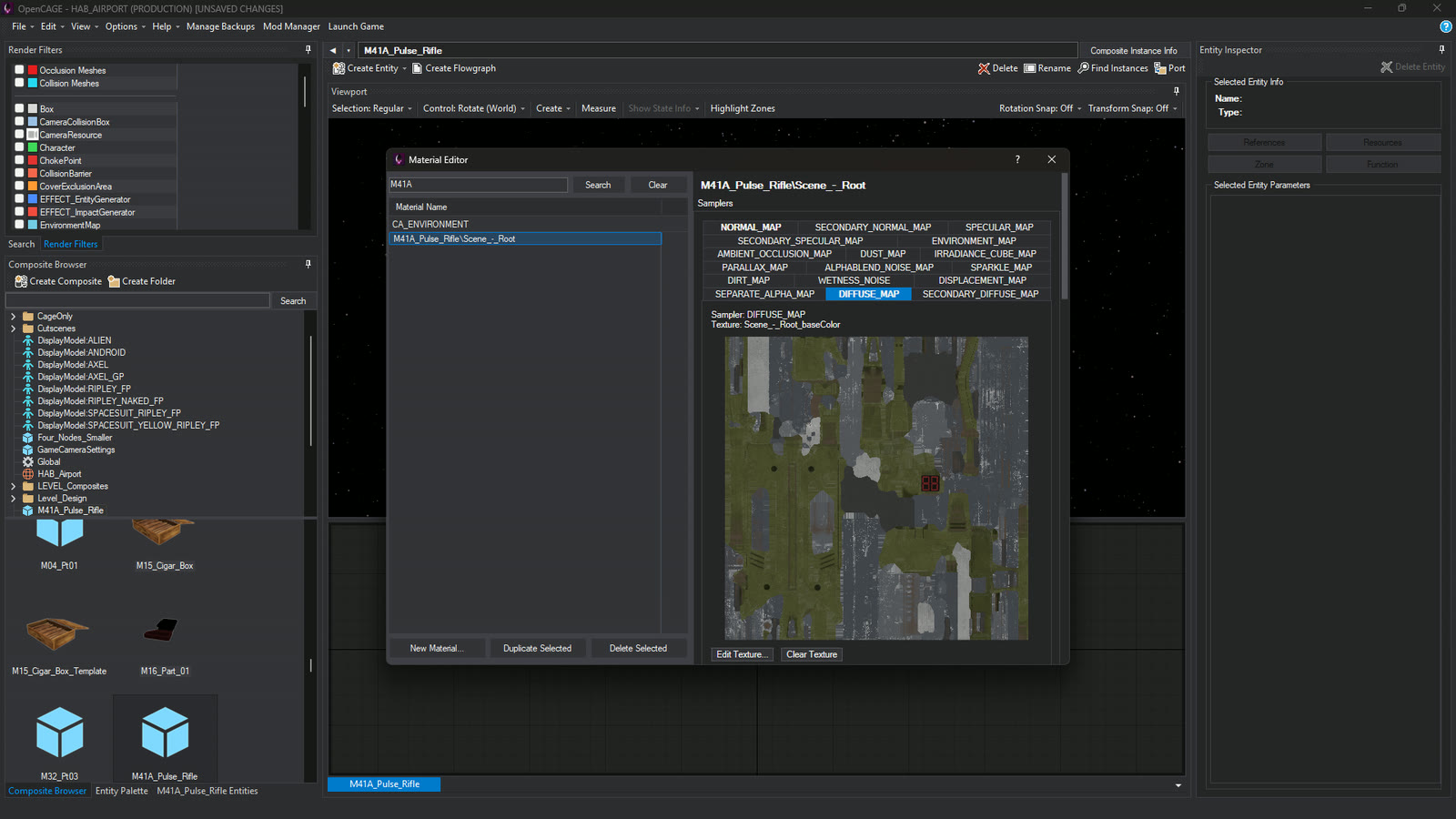Image resolution: width=1456 pixels, height=819 pixels.
Task: Click the back arrow beside composite path
Action: 333,51
